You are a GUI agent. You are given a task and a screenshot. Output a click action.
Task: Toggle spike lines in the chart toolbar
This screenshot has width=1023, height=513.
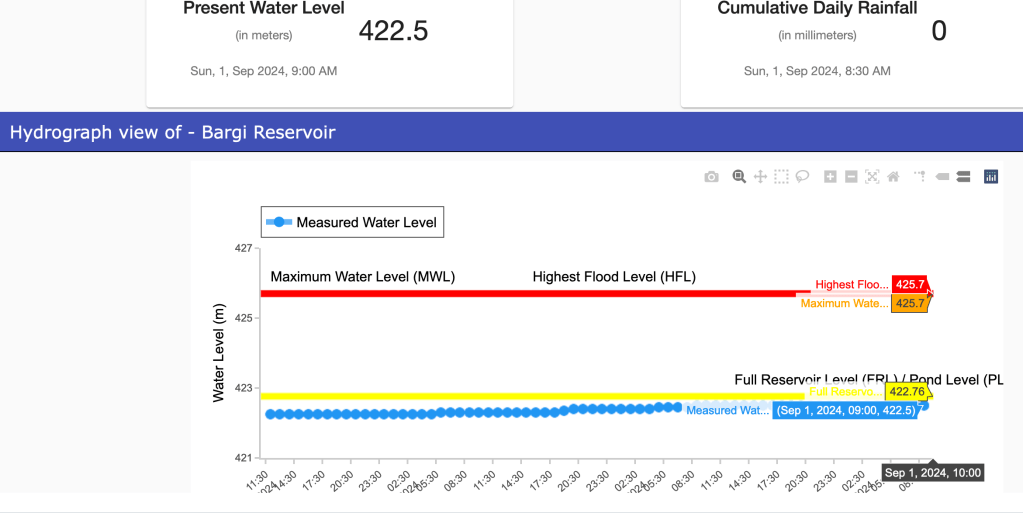click(920, 177)
